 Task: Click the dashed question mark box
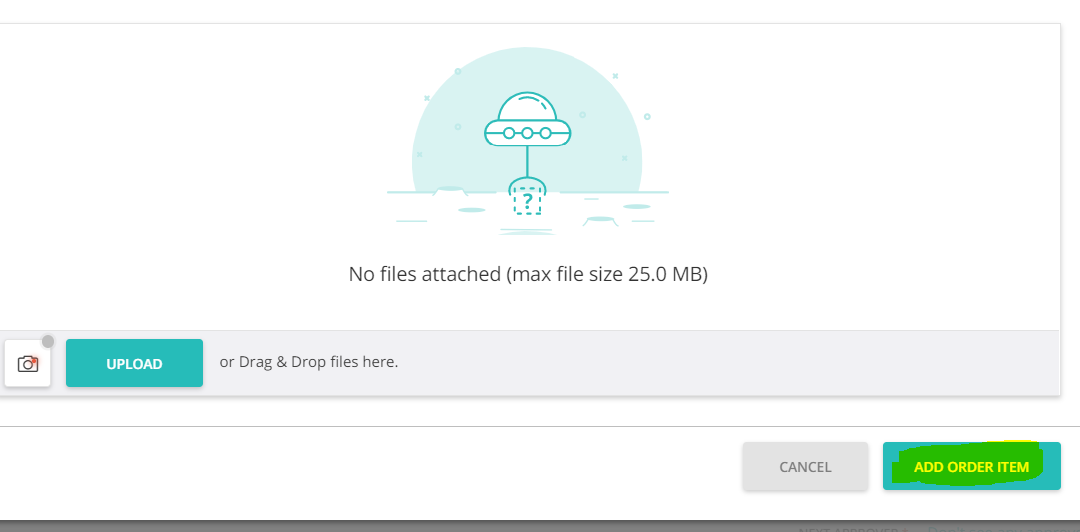(527, 199)
